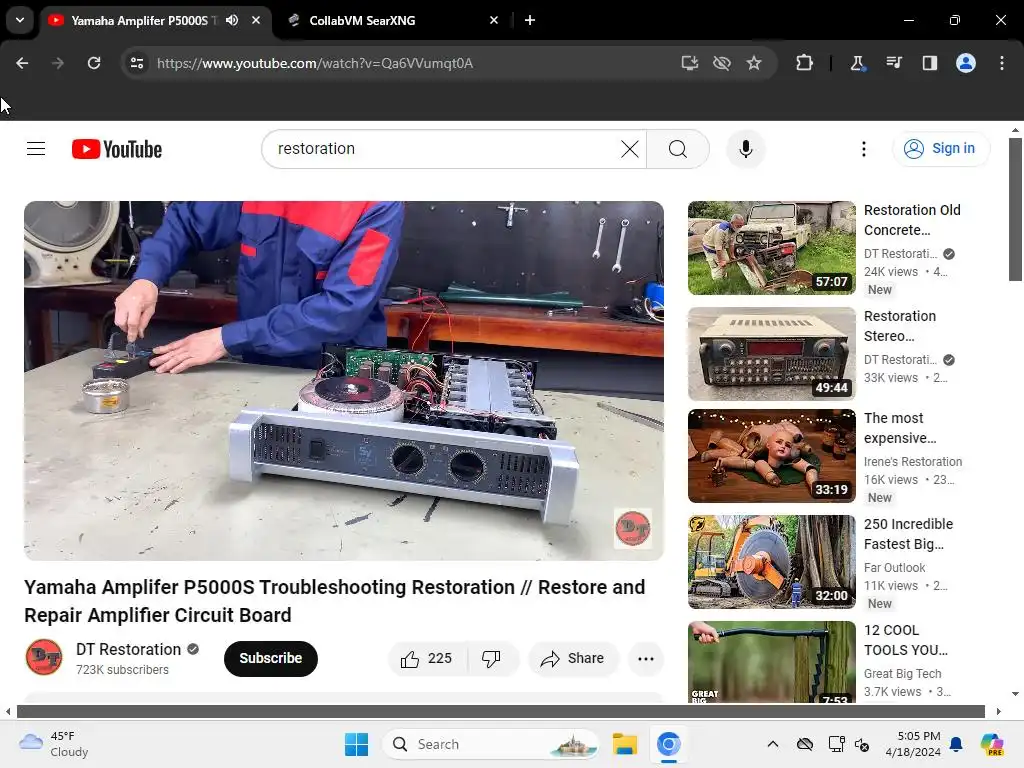
Task: Clear the search query with X
Action: point(630,149)
